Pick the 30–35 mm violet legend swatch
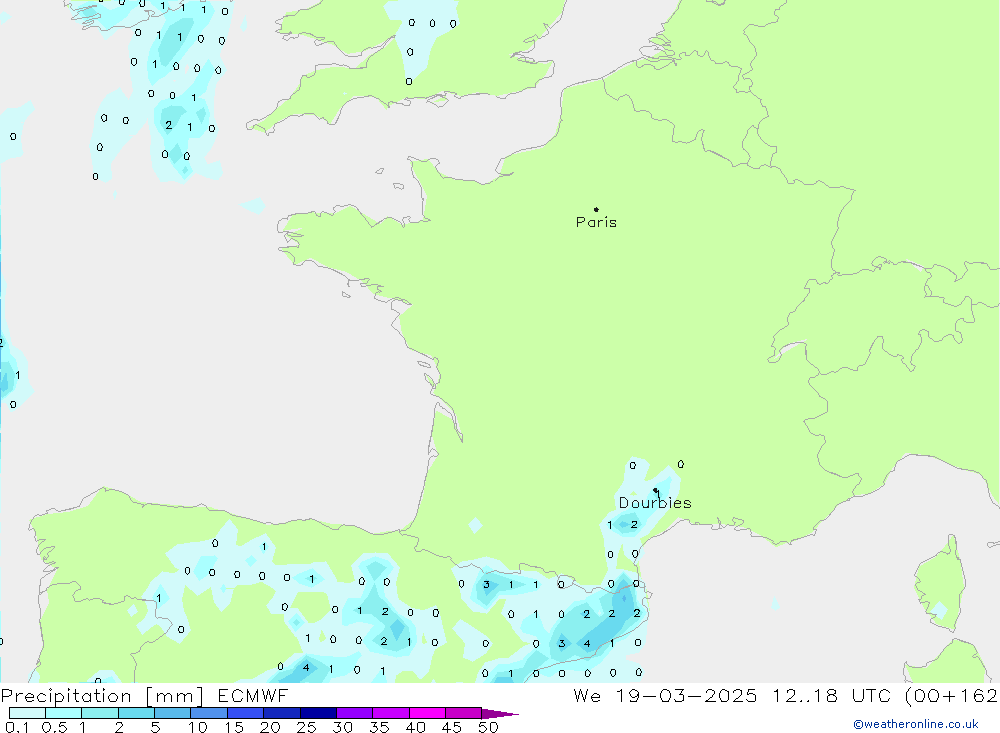Image resolution: width=1000 pixels, height=733 pixels. (x=355, y=713)
